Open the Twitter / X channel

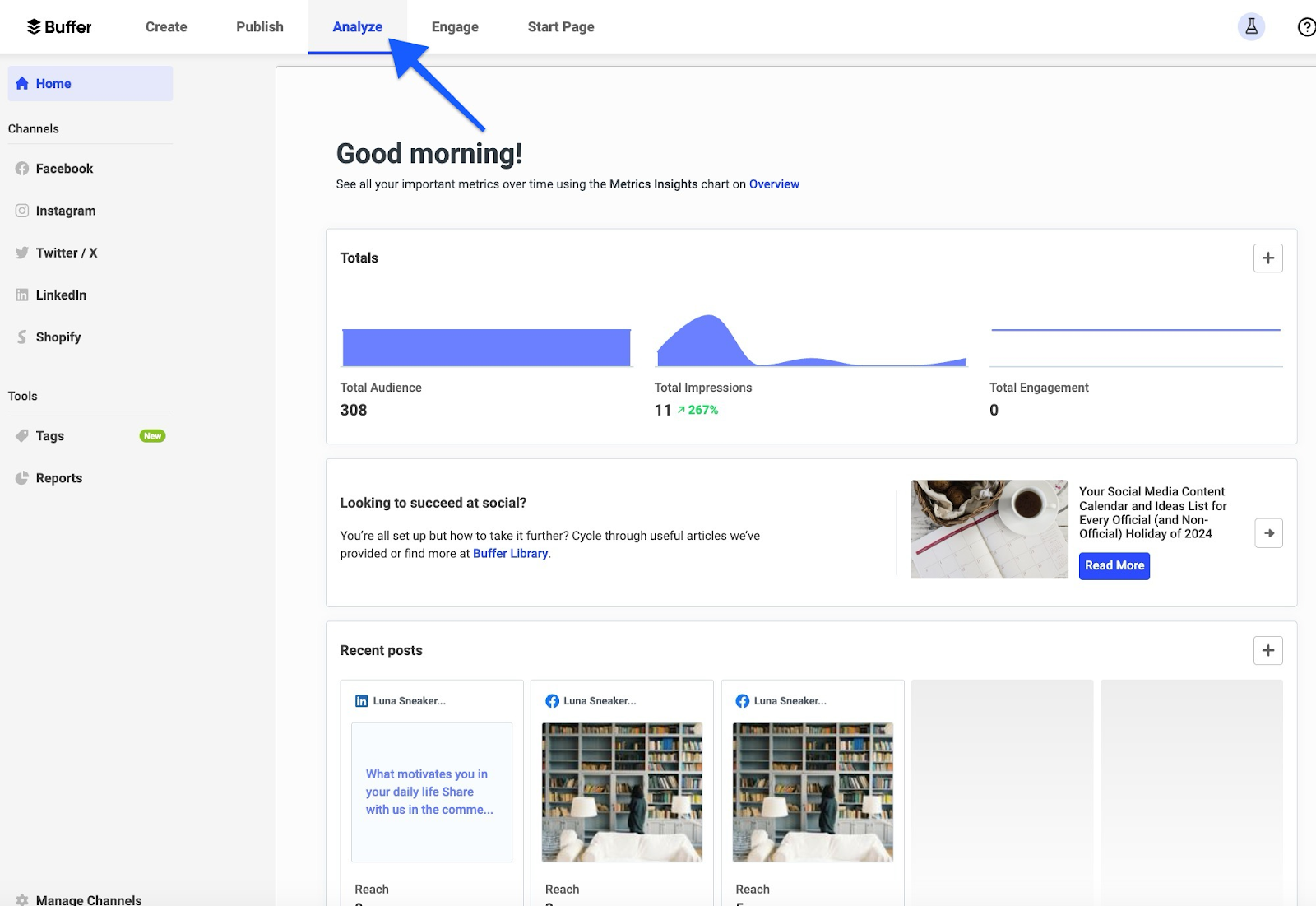pyautogui.click(x=66, y=253)
